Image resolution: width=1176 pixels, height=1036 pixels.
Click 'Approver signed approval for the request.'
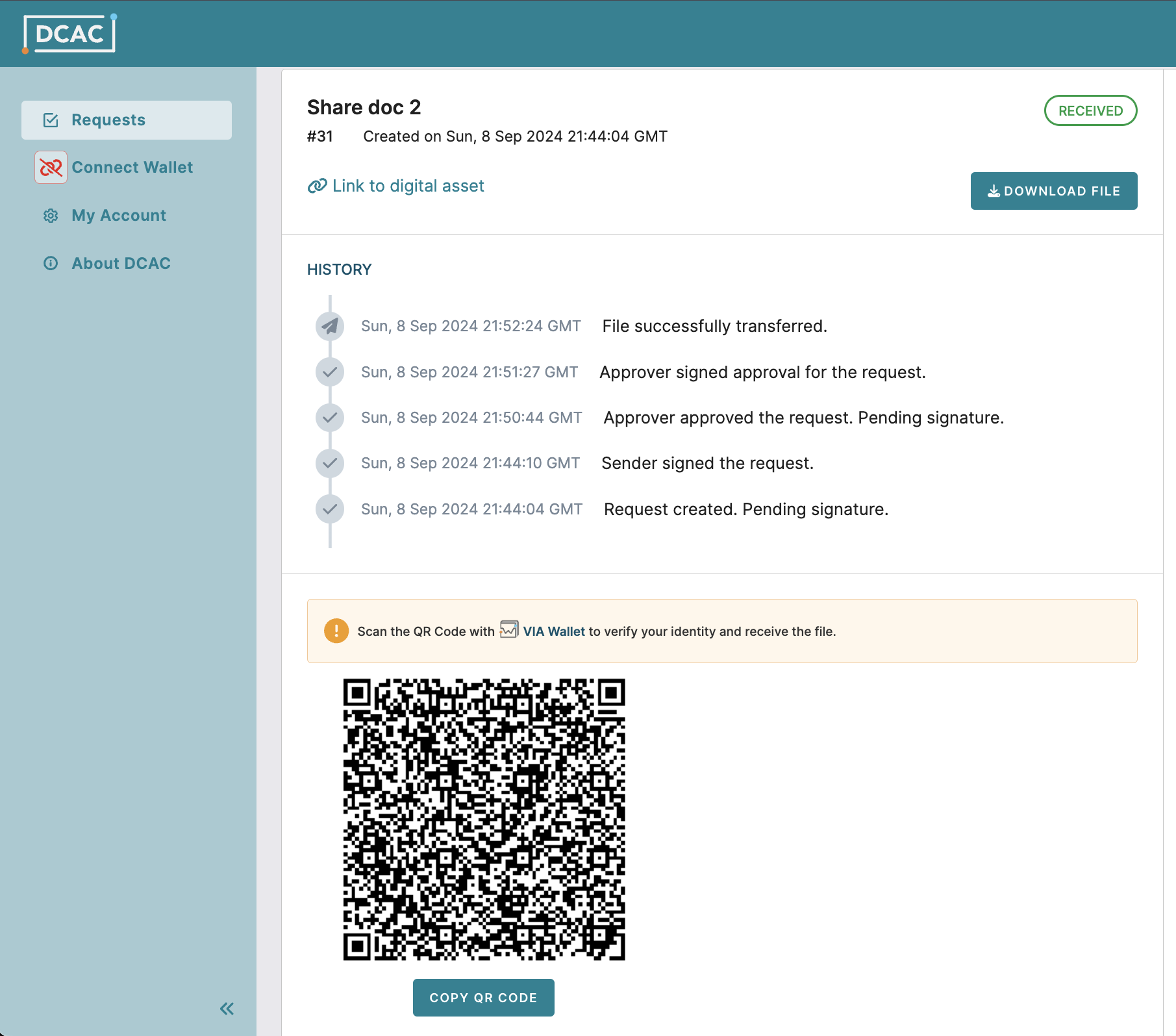[x=763, y=372]
